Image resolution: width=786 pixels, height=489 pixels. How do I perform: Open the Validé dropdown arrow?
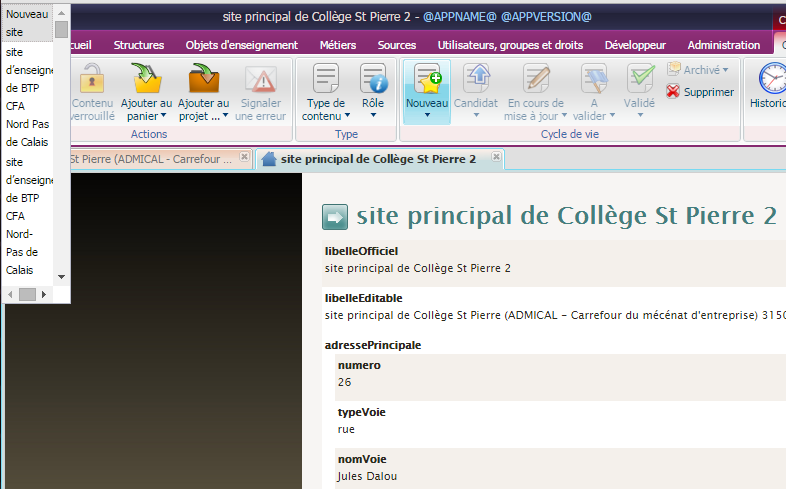(x=640, y=115)
